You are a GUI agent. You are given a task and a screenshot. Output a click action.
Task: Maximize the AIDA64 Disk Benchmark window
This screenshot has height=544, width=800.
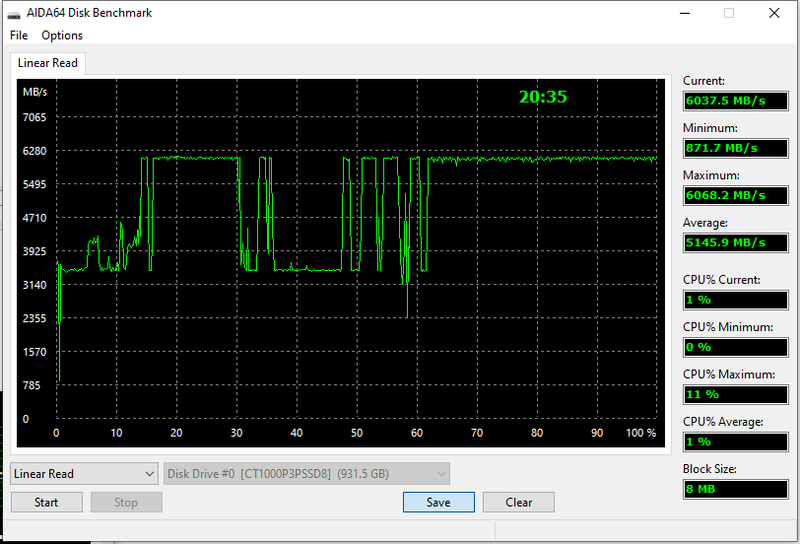pyautogui.click(x=729, y=13)
